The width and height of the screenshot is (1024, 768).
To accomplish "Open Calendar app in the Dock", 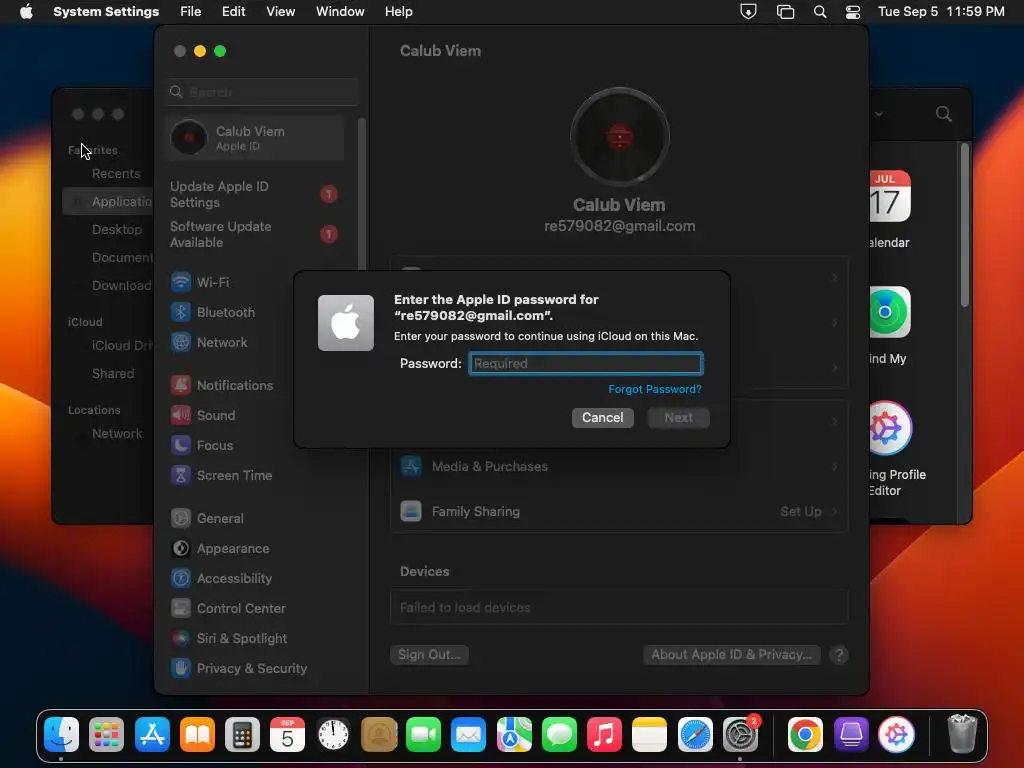I will [x=287, y=735].
